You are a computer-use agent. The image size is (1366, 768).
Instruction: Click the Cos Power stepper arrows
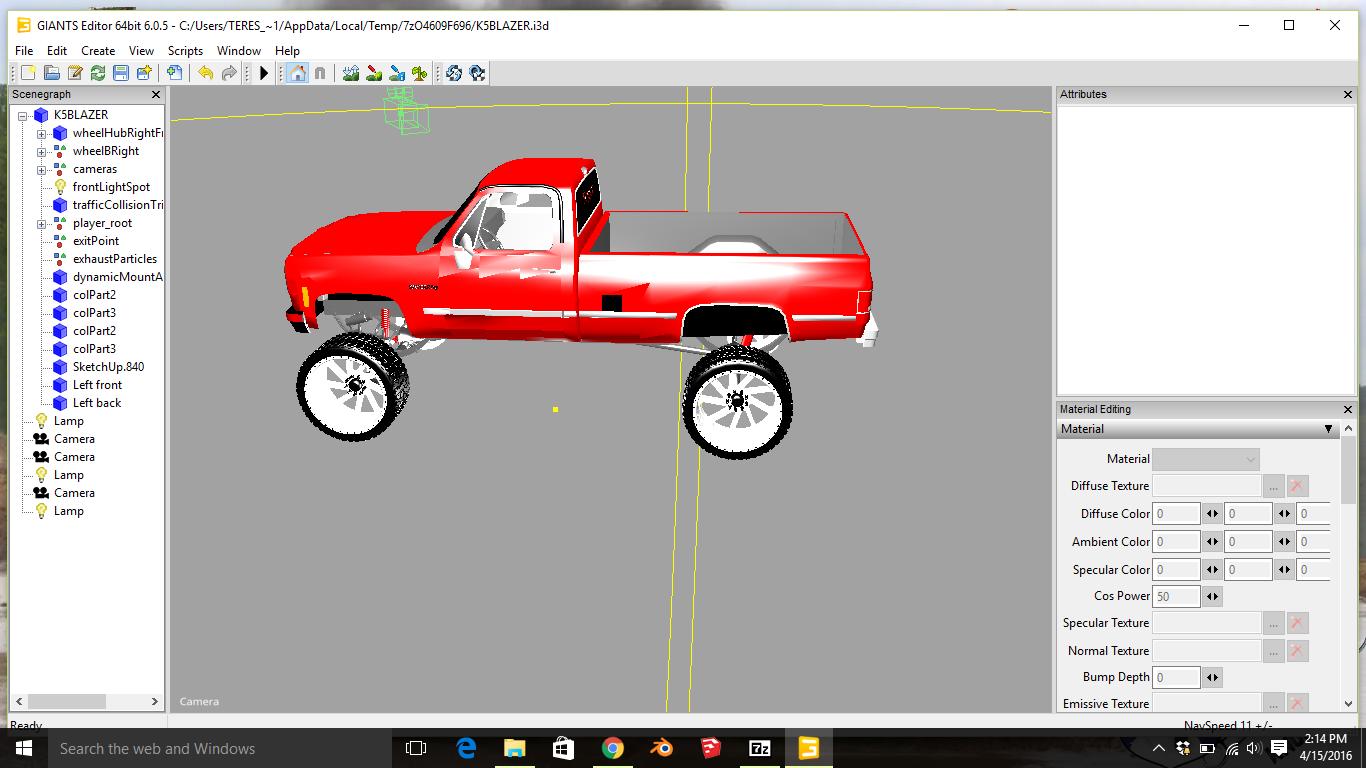1212,596
